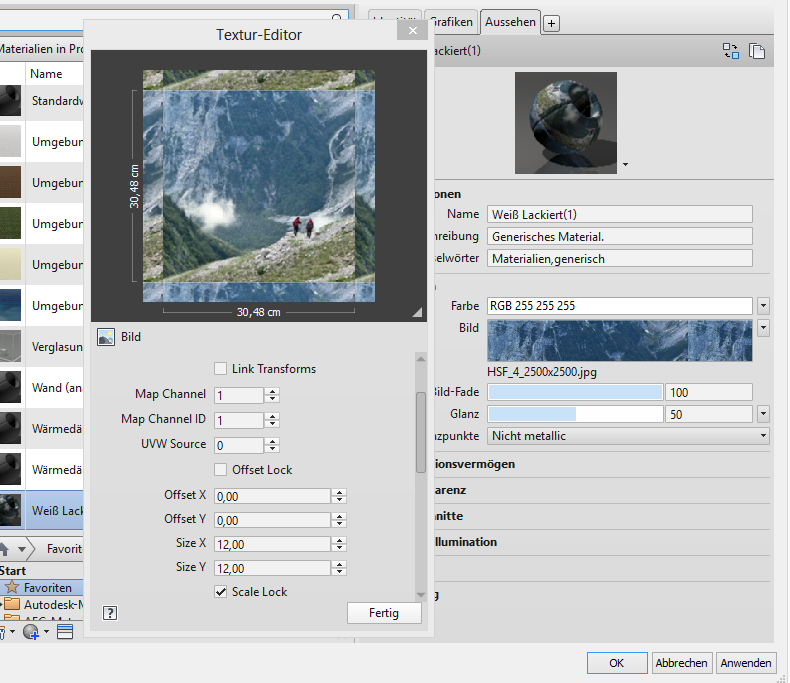Click the texture preview resize corner handle
Image resolution: width=790 pixels, height=683 pixels.
pyautogui.click(x=417, y=312)
